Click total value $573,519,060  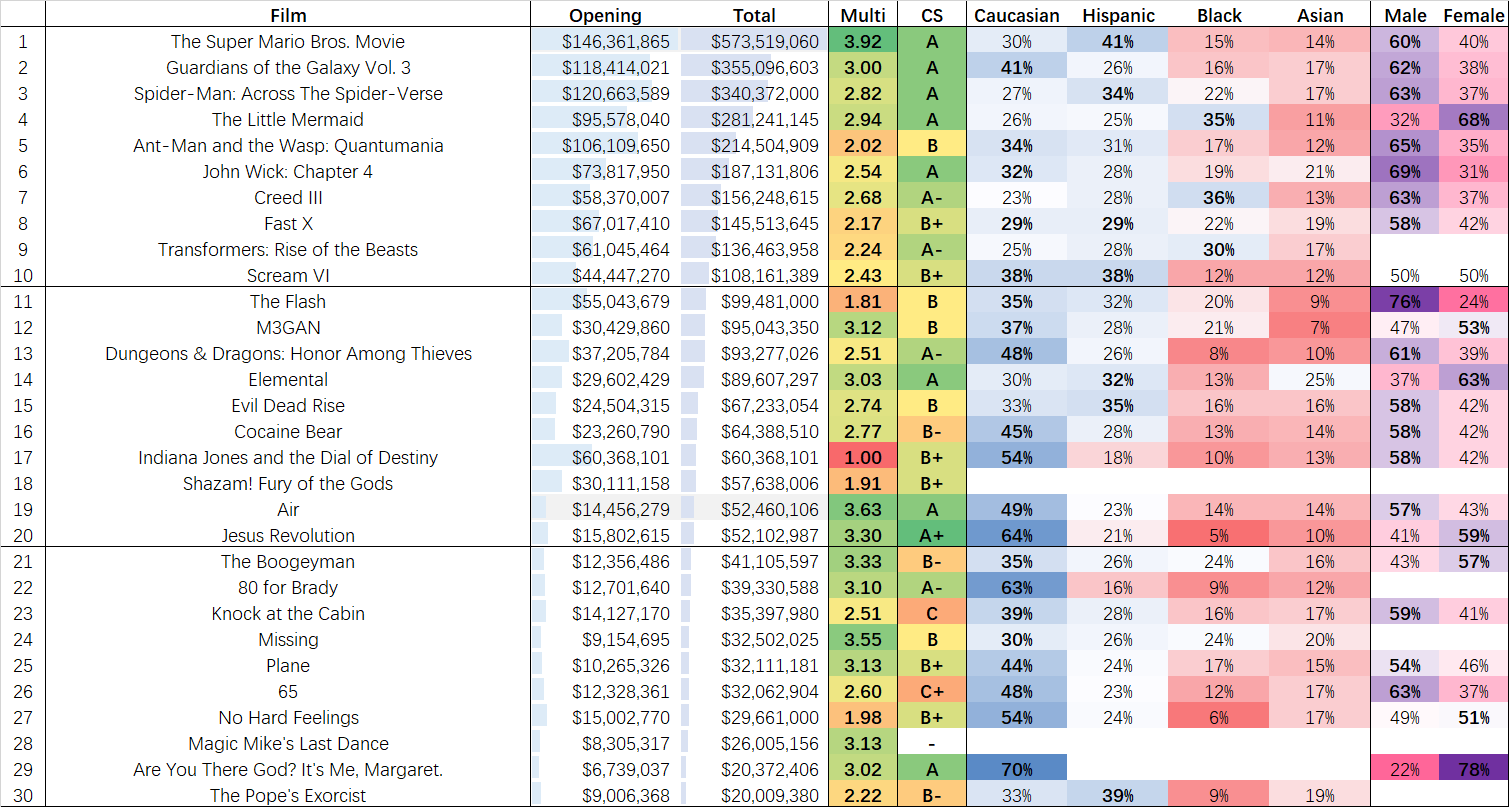[x=754, y=42]
